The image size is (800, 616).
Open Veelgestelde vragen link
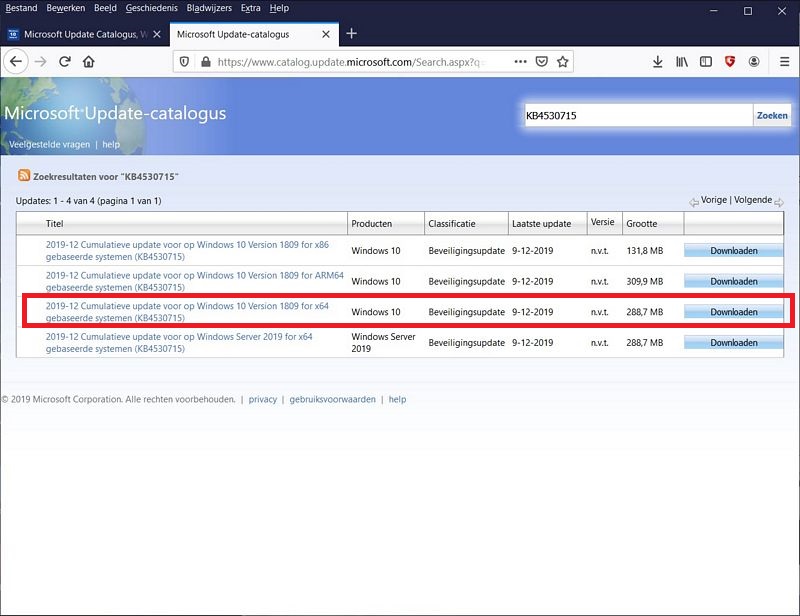point(49,144)
